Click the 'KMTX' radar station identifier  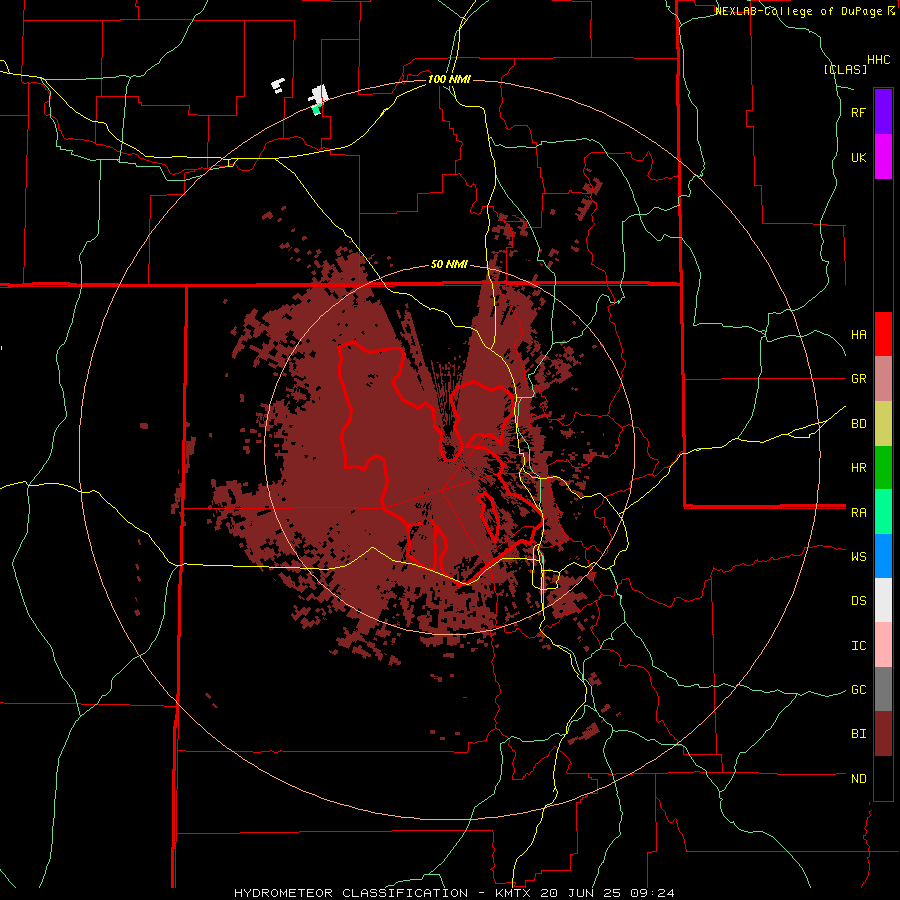[x=513, y=893]
